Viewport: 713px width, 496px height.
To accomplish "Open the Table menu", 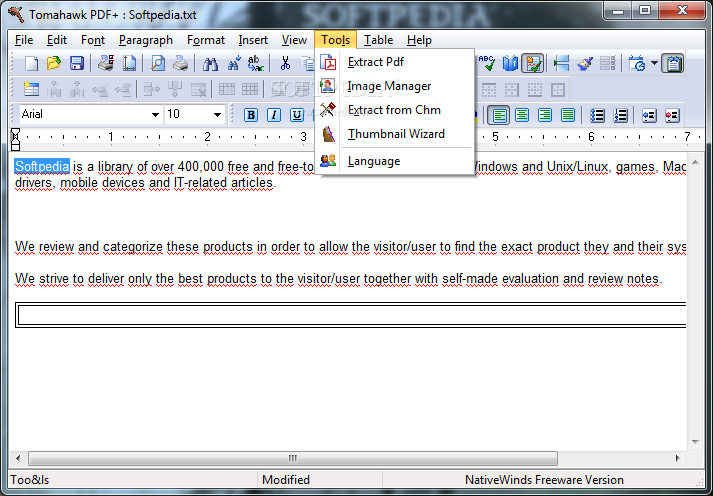I will coord(378,40).
